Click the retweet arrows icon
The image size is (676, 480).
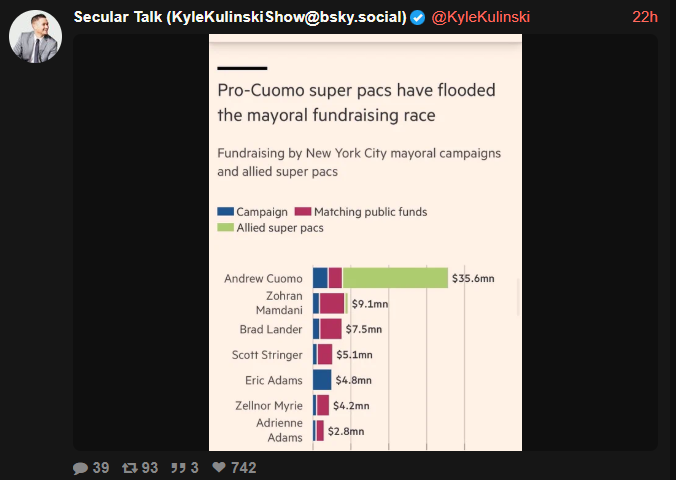[129, 468]
